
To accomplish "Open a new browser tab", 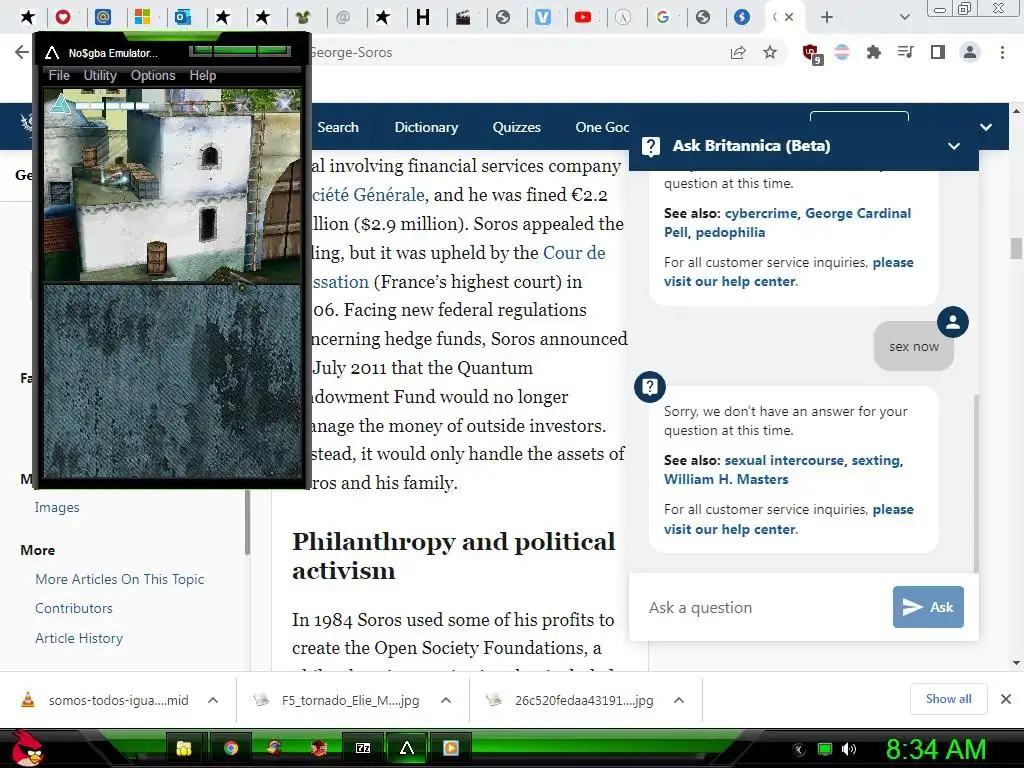I will (827, 17).
